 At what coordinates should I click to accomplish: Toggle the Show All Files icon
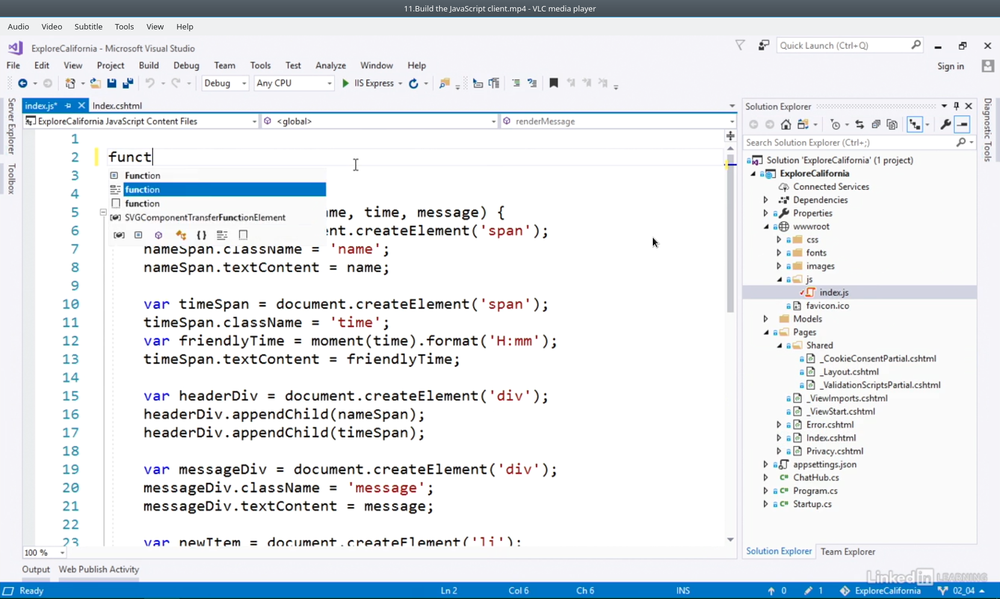coord(892,124)
